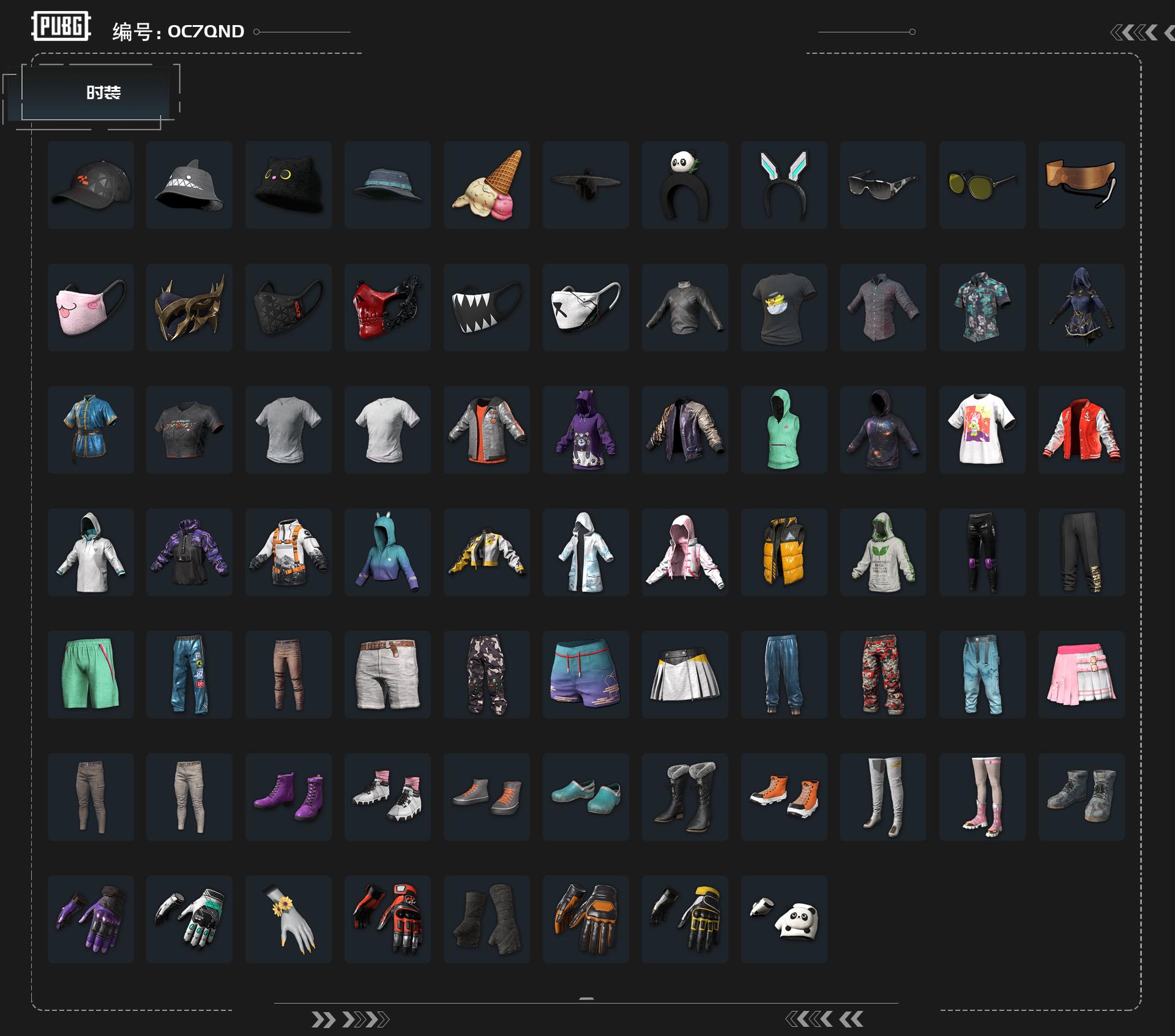Pick the purple tactical gloves
The width and height of the screenshot is (1175, 1036).
point(91,919)
